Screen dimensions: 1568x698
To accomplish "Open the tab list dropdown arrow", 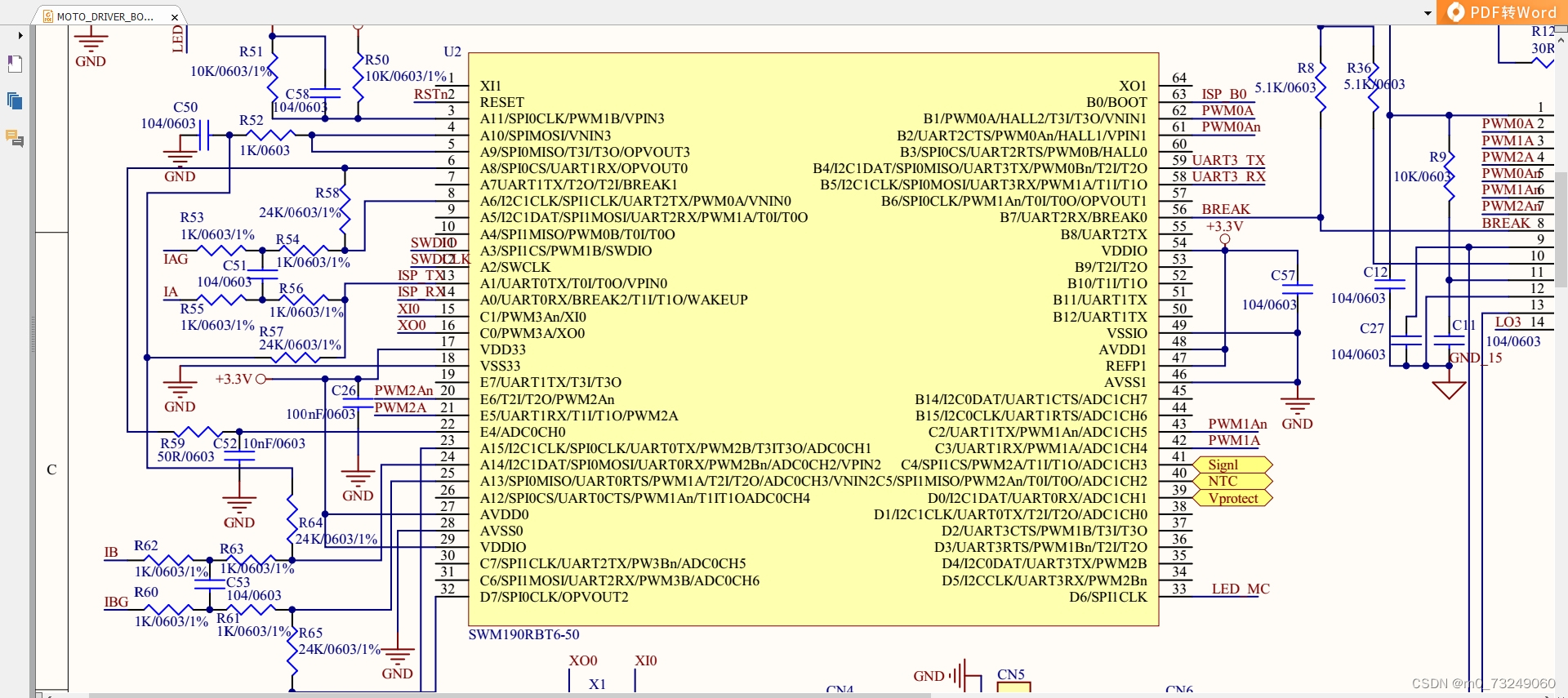I will [1428, 13].
